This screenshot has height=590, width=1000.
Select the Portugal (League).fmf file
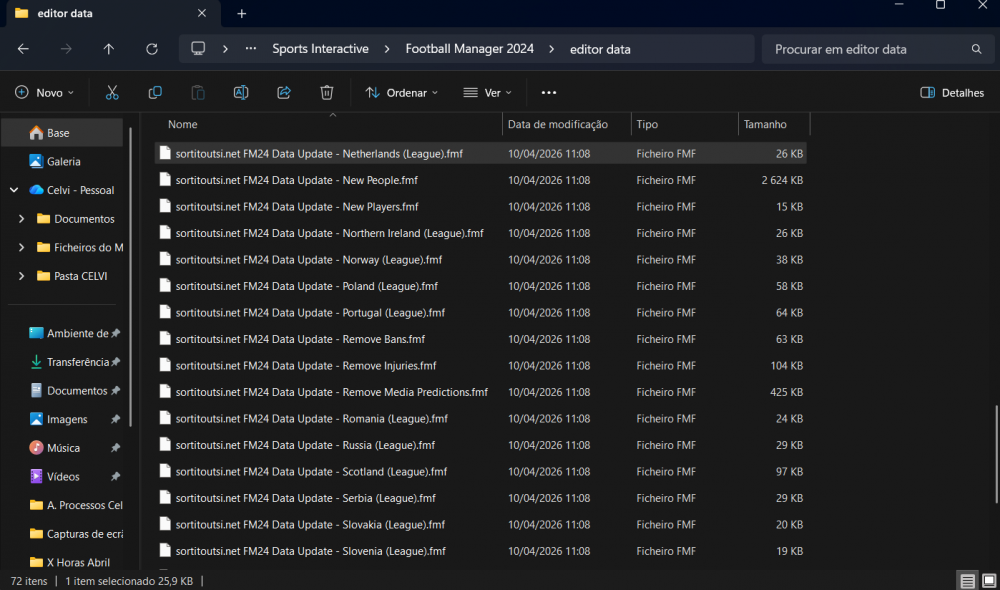tap(481, 313)
